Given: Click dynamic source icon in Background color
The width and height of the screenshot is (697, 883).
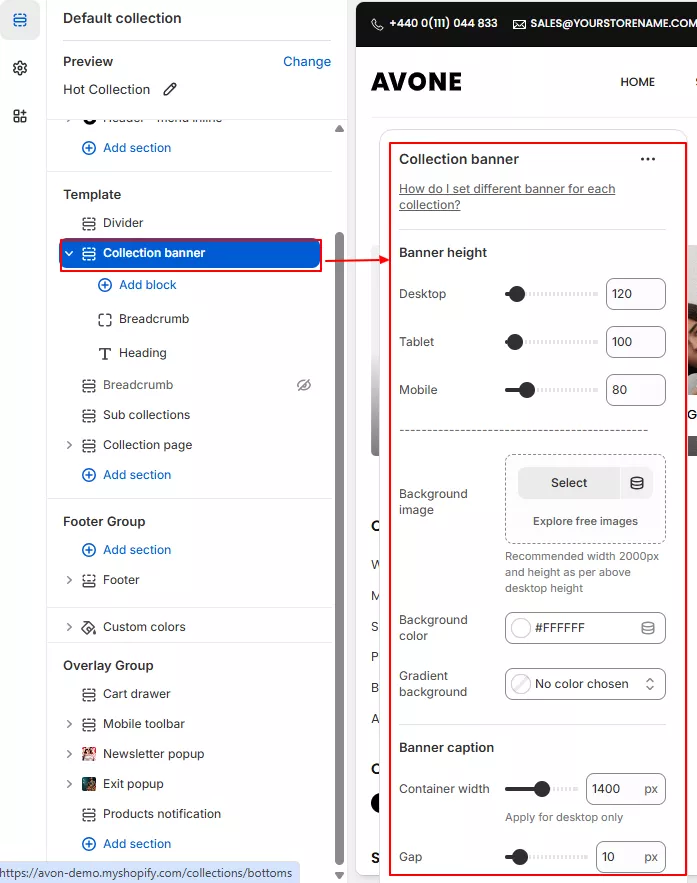Looking at the screenshot, I should [x=648, y=628].
